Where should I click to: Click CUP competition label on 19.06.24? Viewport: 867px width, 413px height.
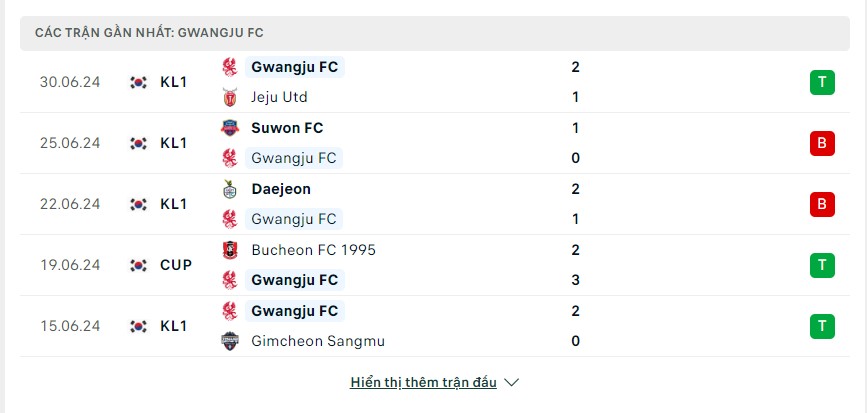coord(176,265)
